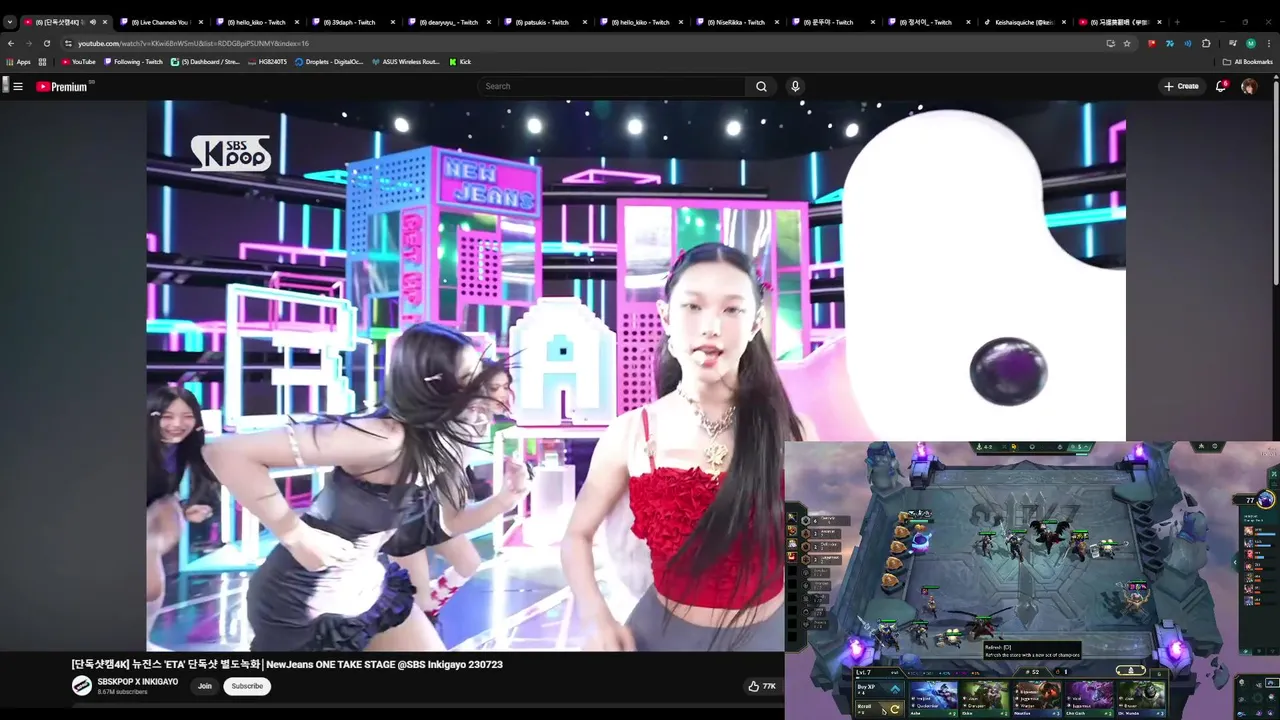
Task: Open the media controls icon in toolbar
Action: pyautogui.click(x=1232, y=43)
